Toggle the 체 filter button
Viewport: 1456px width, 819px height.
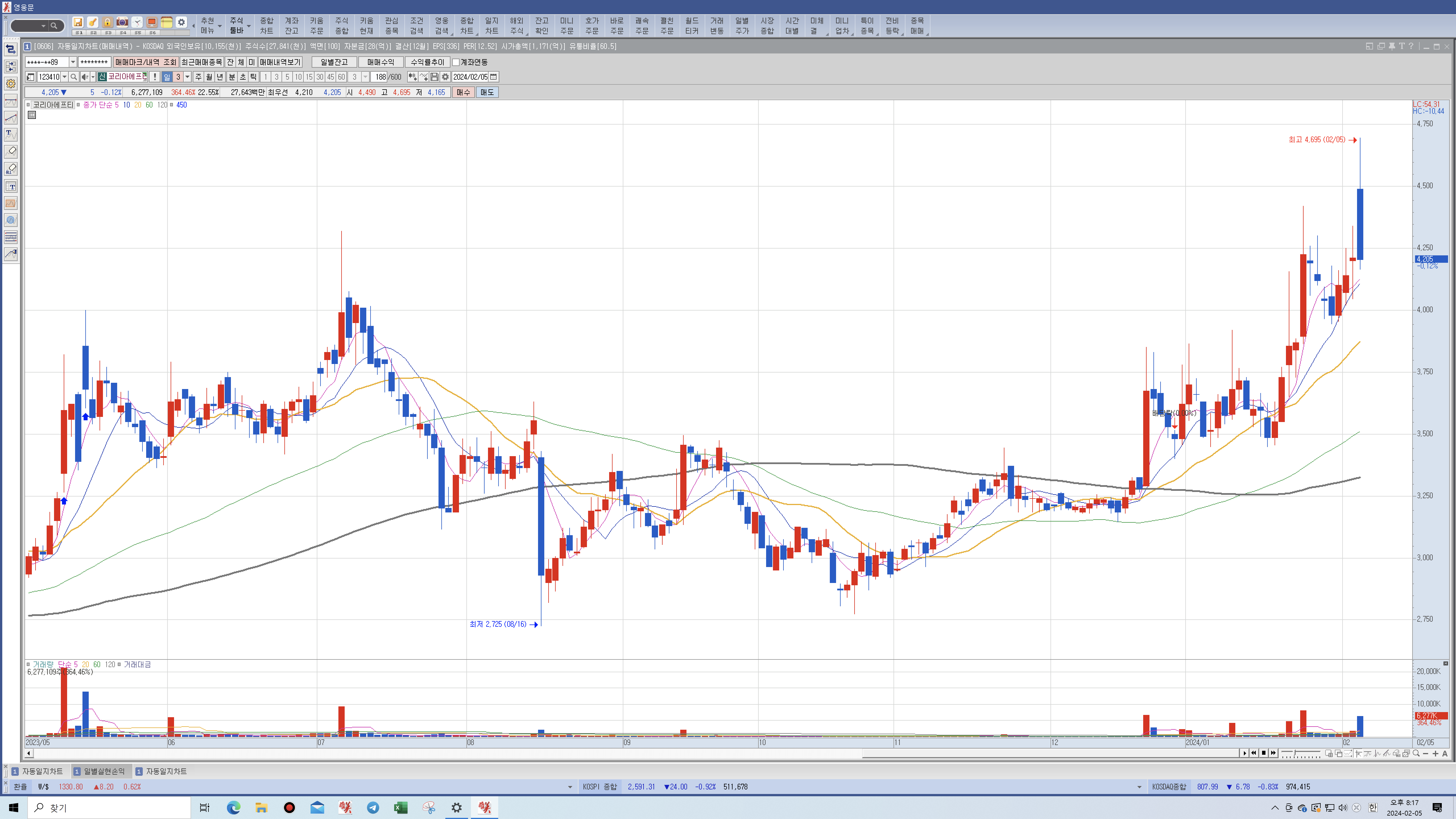tap(241, 62)
